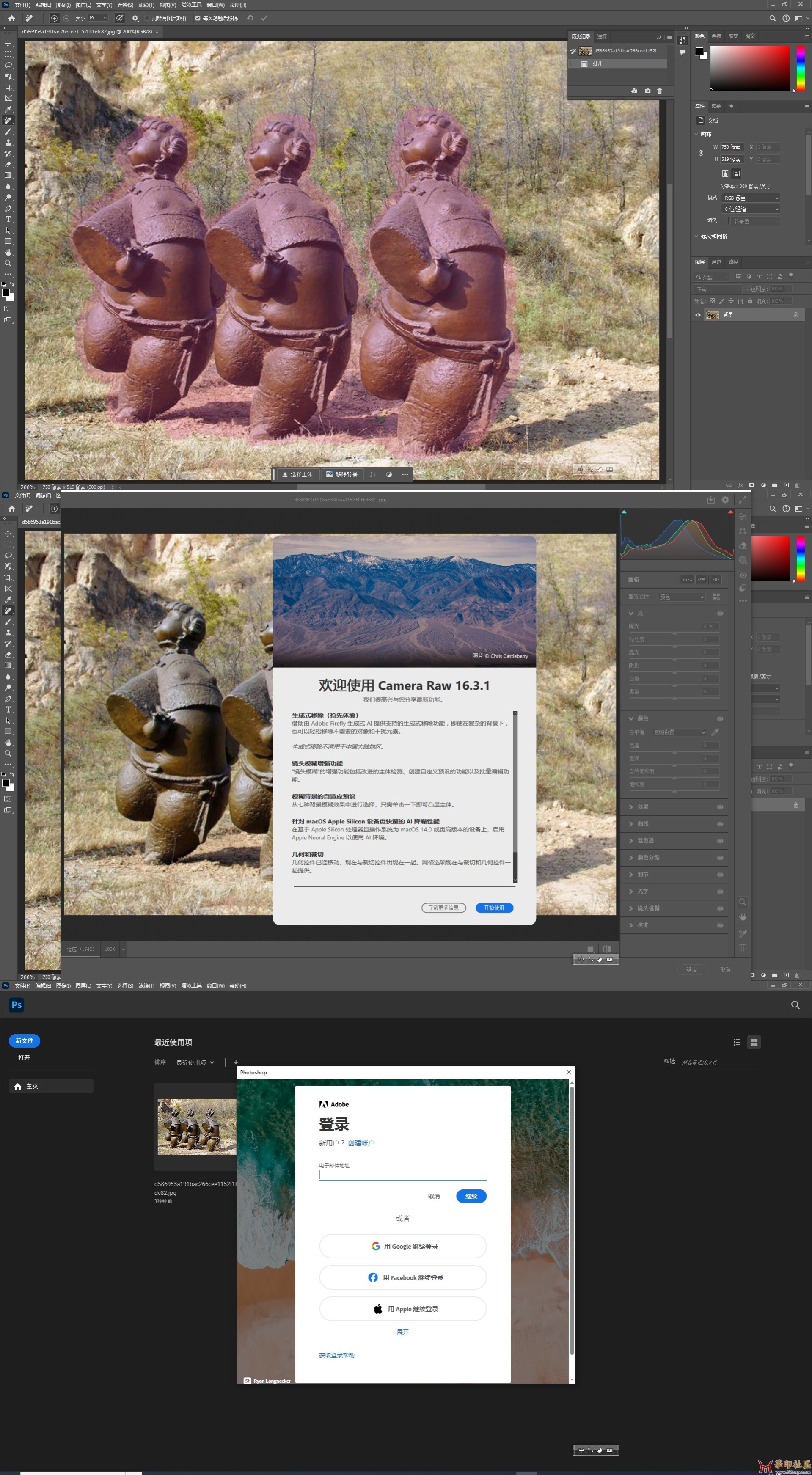Screen dimensions: 812x1475
Task: Select the Gradient tool in top Photoshop window
Action: point(8,175)
